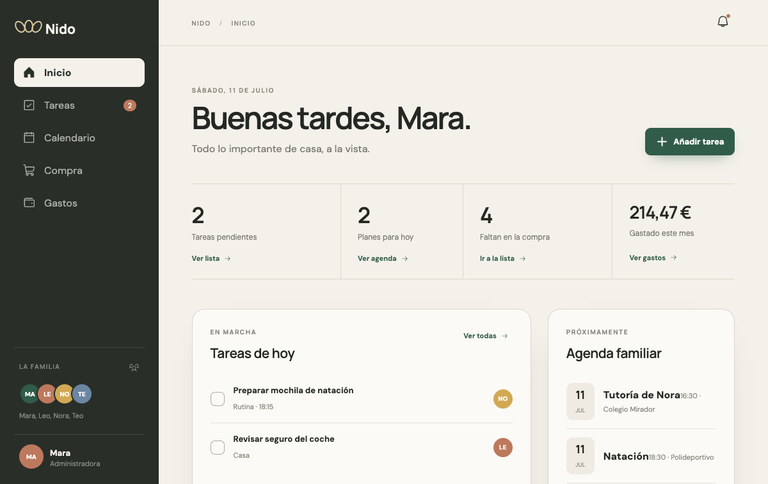
Task: Click the 214,47 € spent amount
Action: [x=660, y=213]
